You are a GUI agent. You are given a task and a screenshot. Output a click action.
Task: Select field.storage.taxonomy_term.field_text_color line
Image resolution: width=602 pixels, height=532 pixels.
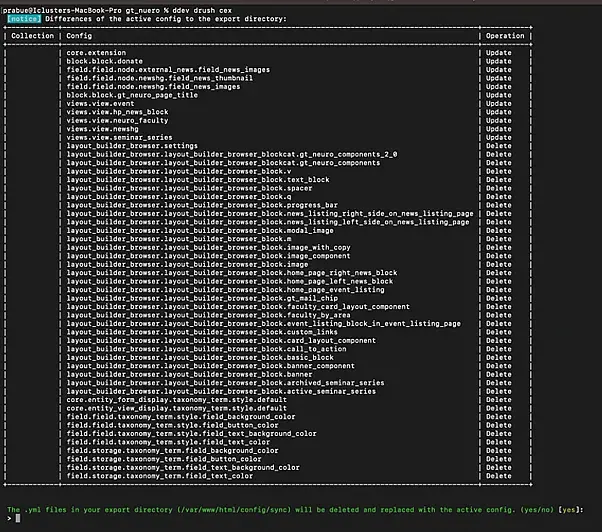pos(160,476)
